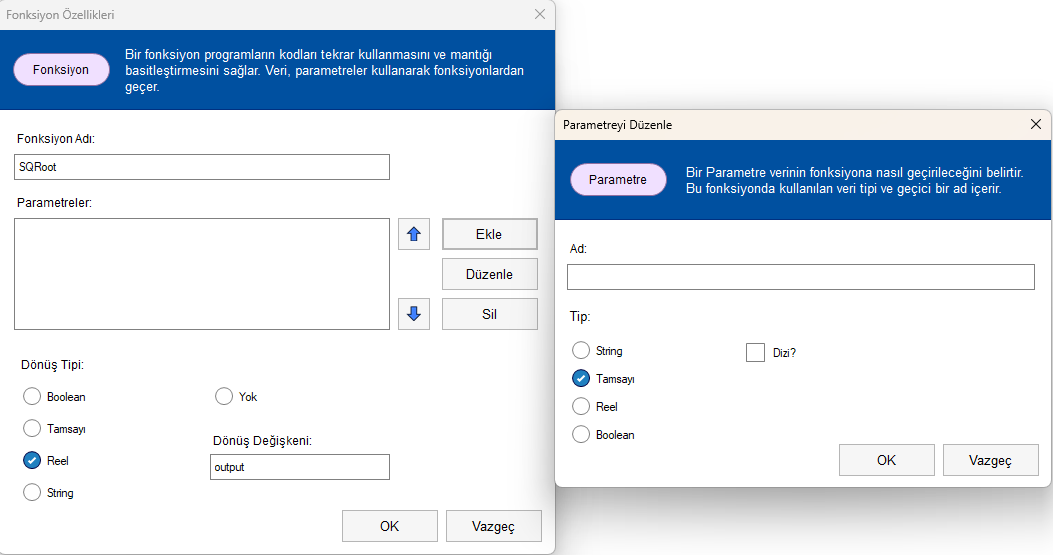Move parameter down with blue down arrow
The height and width of the screenshot is (555, 1053).
[414, 314]
